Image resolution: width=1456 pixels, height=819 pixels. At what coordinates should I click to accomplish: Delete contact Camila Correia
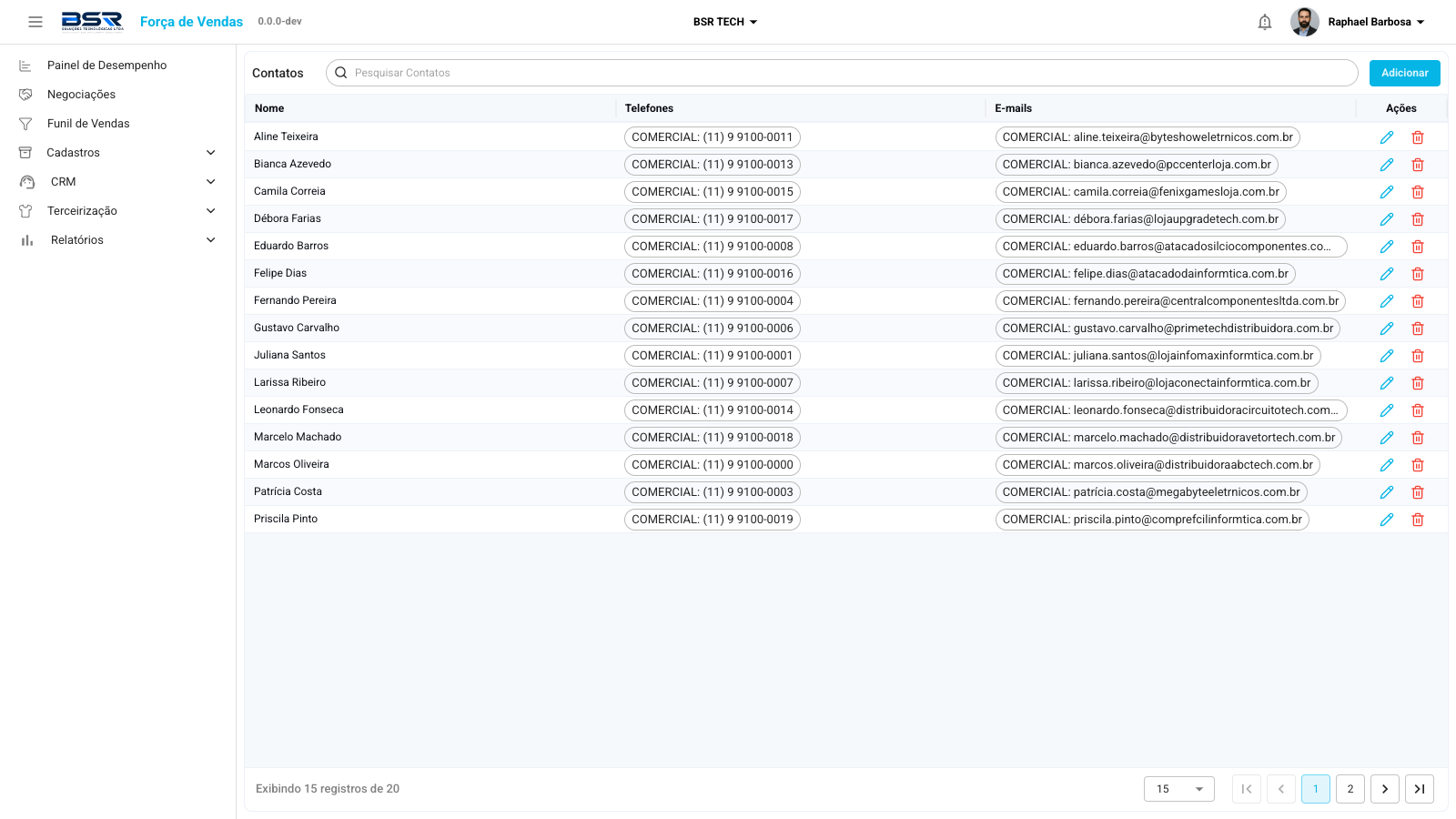(1418, 192)
